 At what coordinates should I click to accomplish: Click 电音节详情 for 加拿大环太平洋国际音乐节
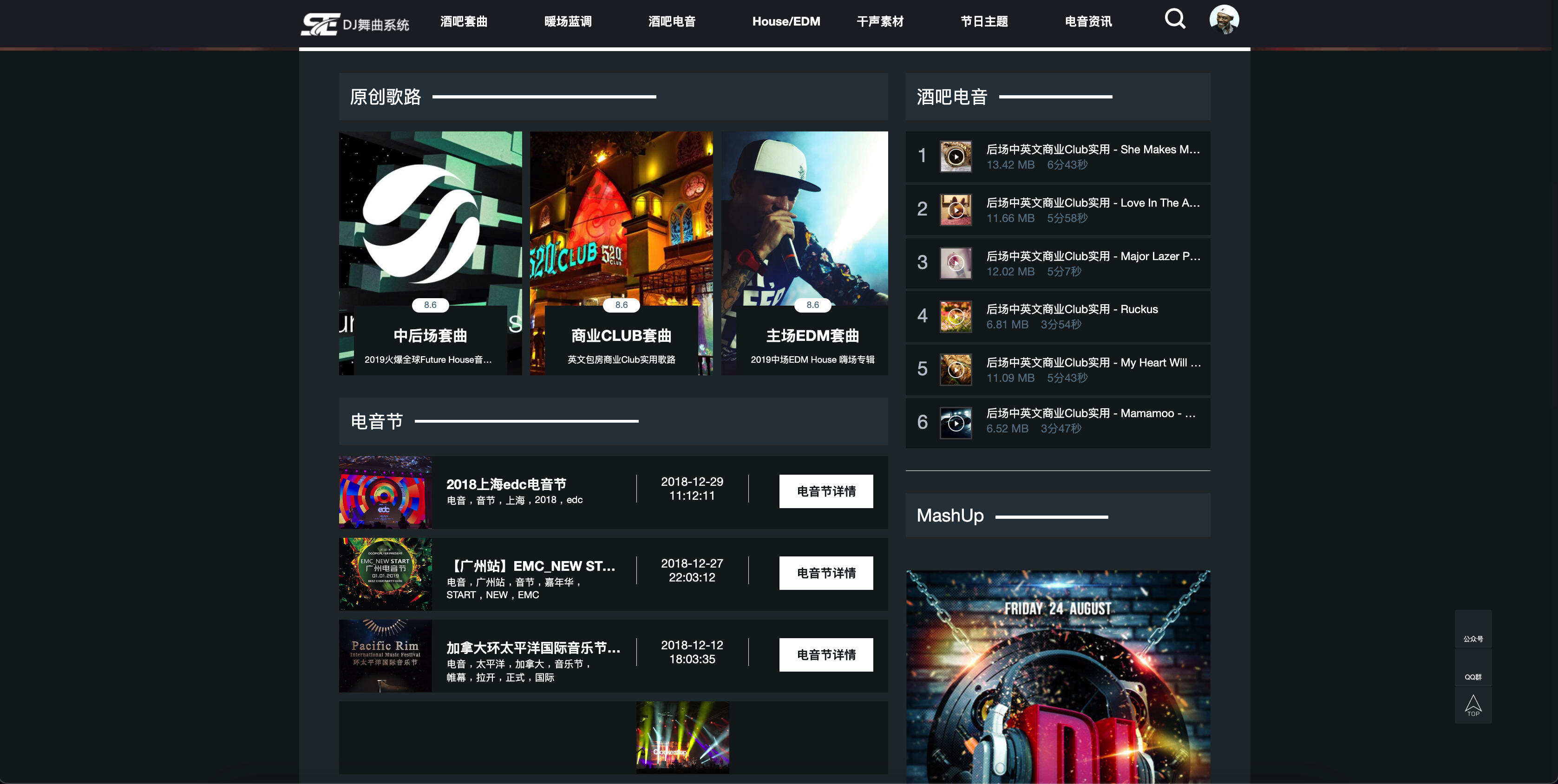pyautogui.click(x=826, y=654)
